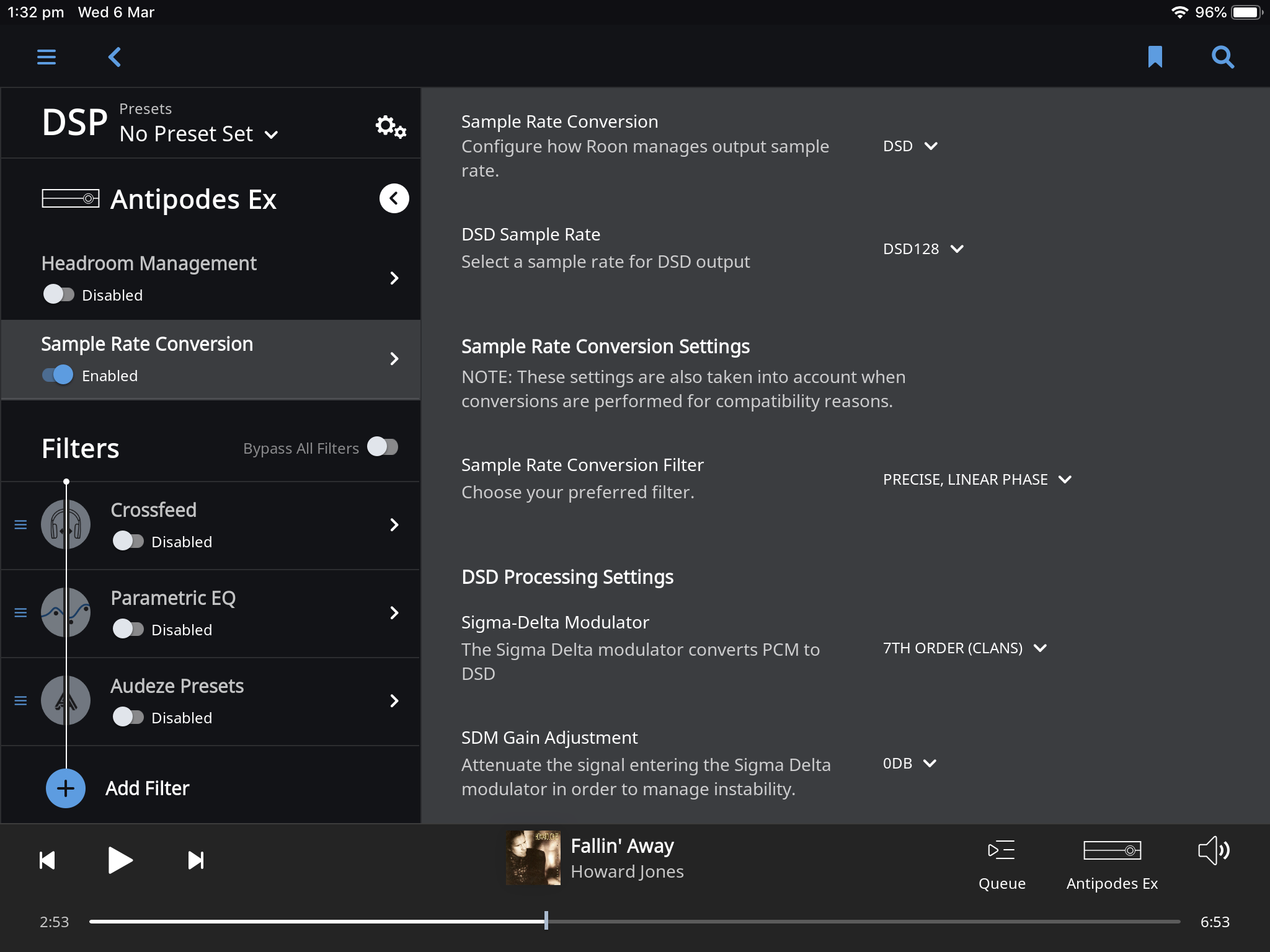The width and height of the screenshot is (1270, 952).
Task: Open the DSD128 sample rate dropdown
Action: click(923, 249)
